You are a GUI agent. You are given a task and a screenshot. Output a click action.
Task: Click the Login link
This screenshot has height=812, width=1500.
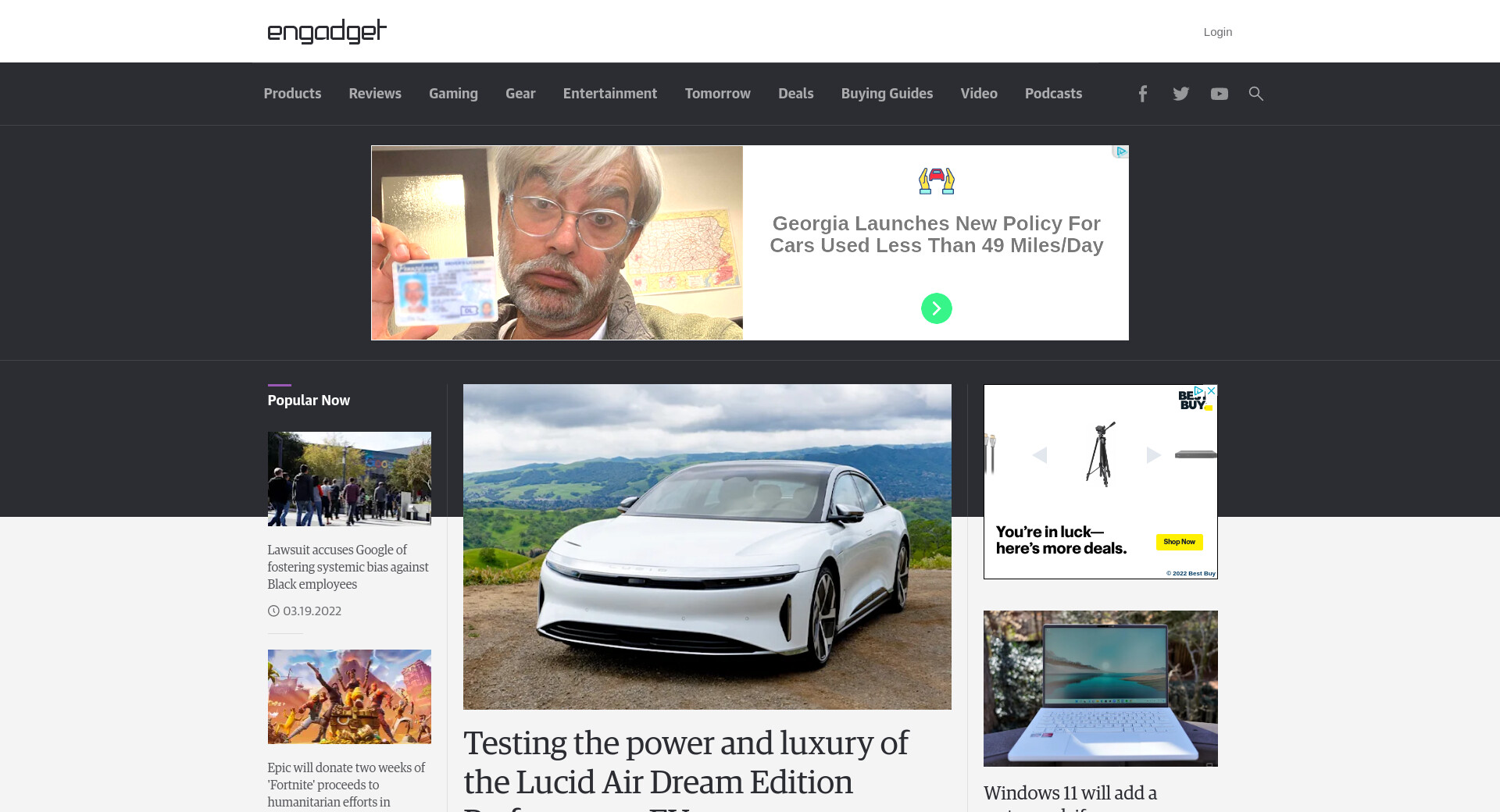click(x=1217, y=32)
